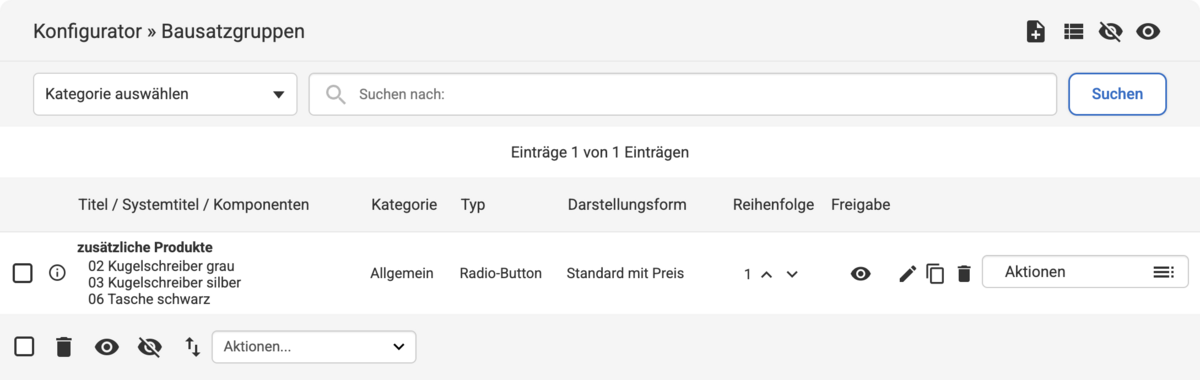The width and height of the screenshot is (1200, 380).
Task: Click the Konfigurator » Bausatzgruppen heading
Action: pyautogui.click(x=169, y=31)
